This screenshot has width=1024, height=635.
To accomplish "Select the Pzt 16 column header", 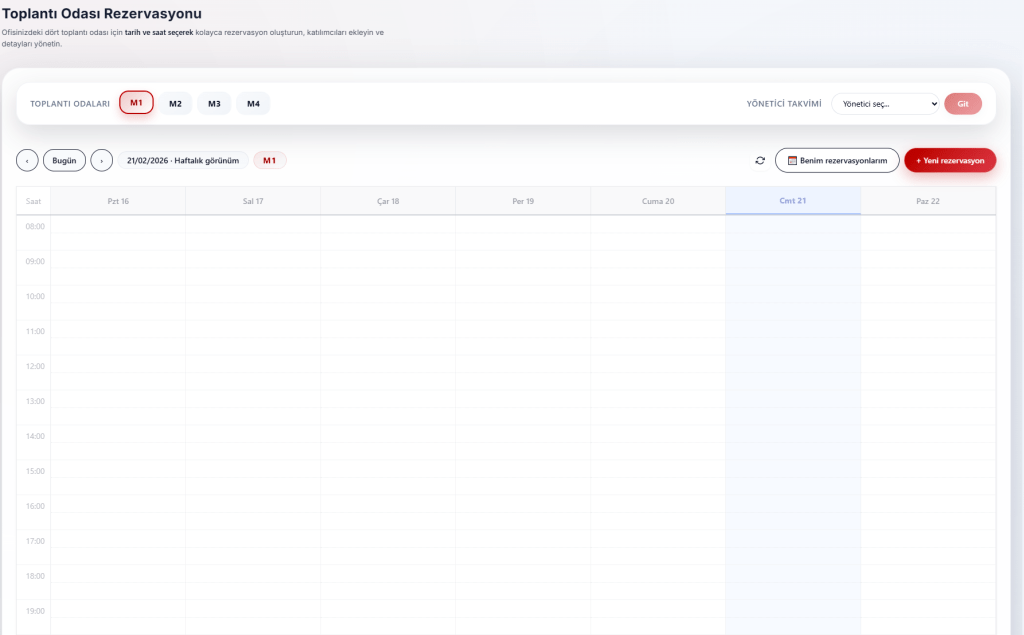I will point(118,201).
